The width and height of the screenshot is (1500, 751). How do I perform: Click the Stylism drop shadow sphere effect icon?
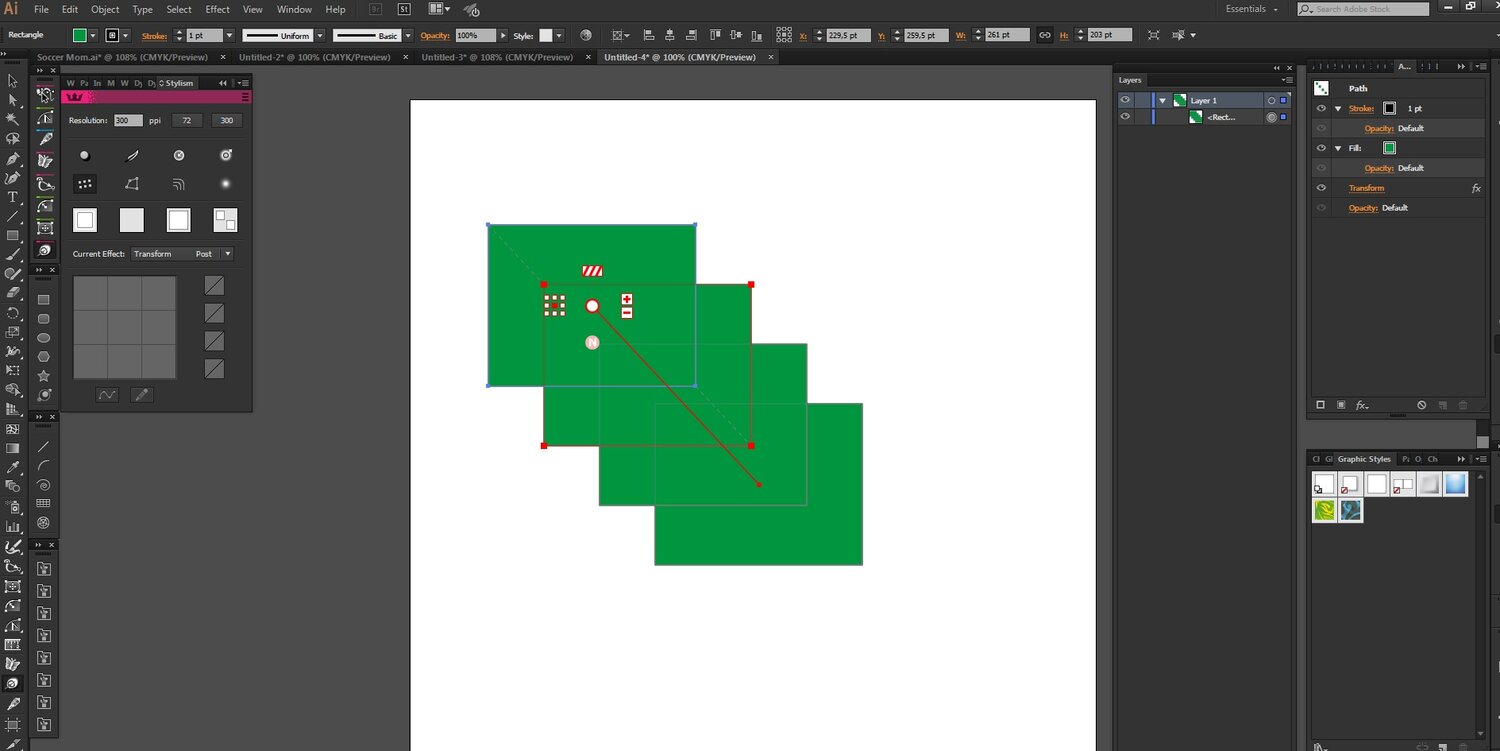(x=85, y=155)
